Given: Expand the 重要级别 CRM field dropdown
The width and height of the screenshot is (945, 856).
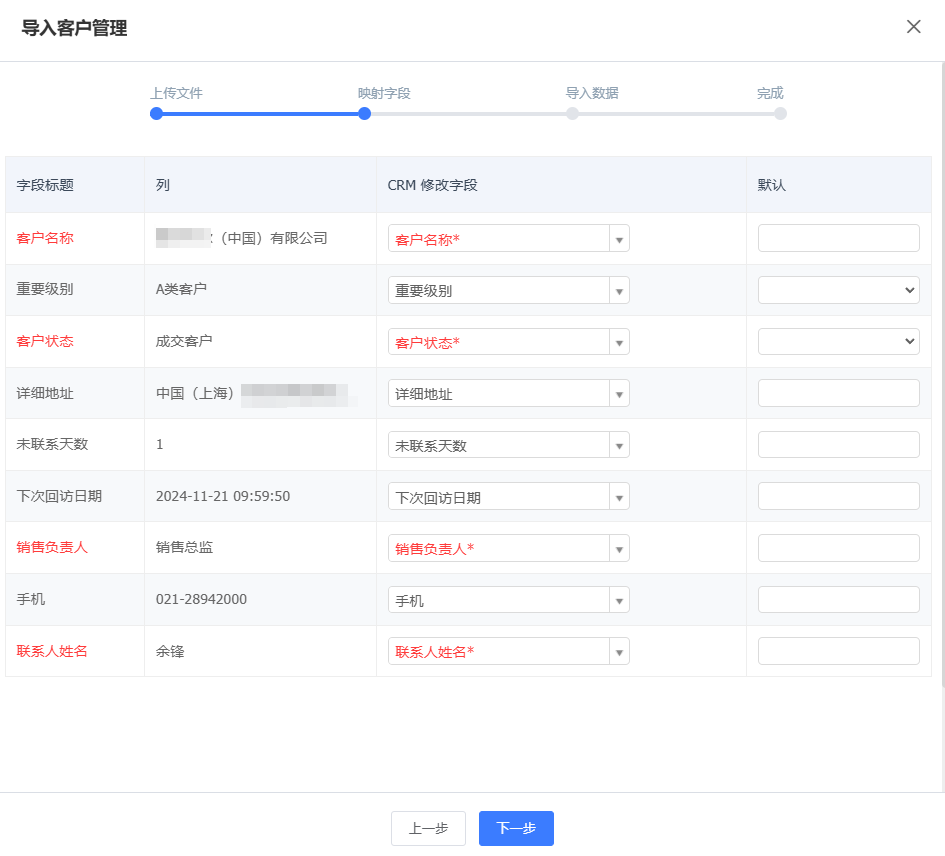Looking at the screenshot, I should click(x=508, y=291).
